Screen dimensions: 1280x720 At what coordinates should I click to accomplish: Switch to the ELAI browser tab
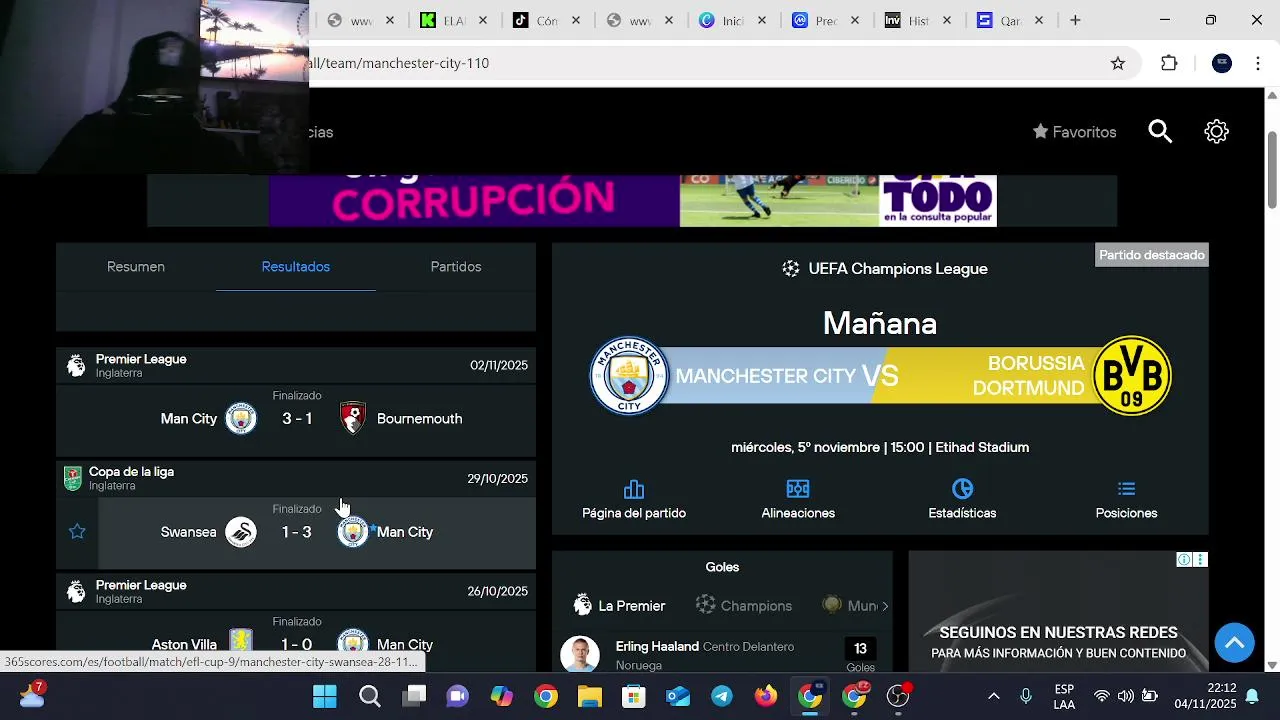tap(454, 20)
